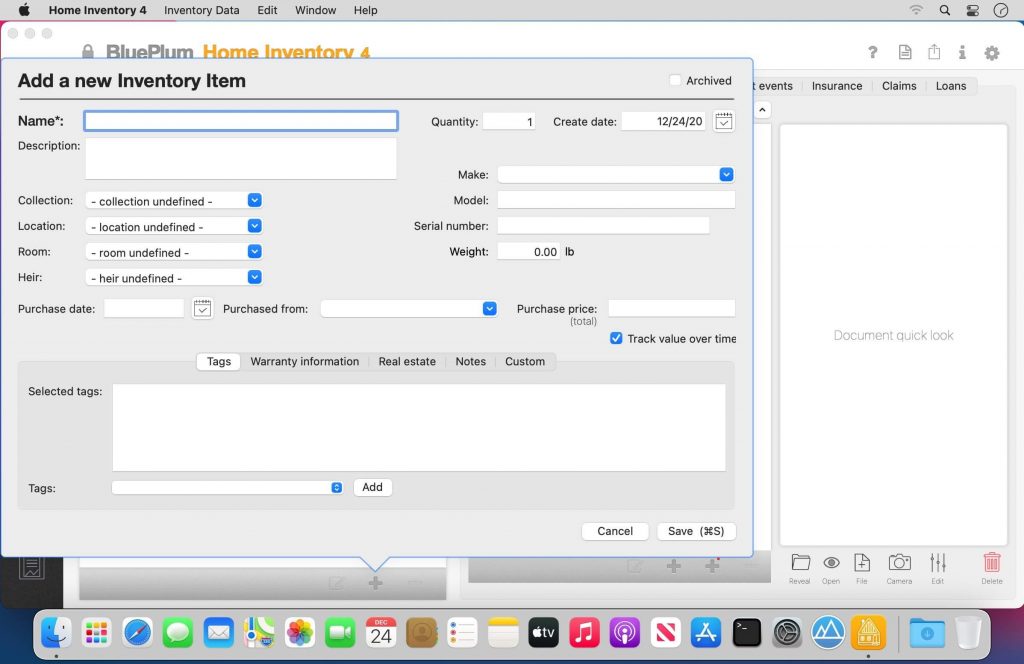The width and height of the screenshot is (1024, 664).
Task: Click the Camera icon in document toolbar
Action: pos(899,563)
